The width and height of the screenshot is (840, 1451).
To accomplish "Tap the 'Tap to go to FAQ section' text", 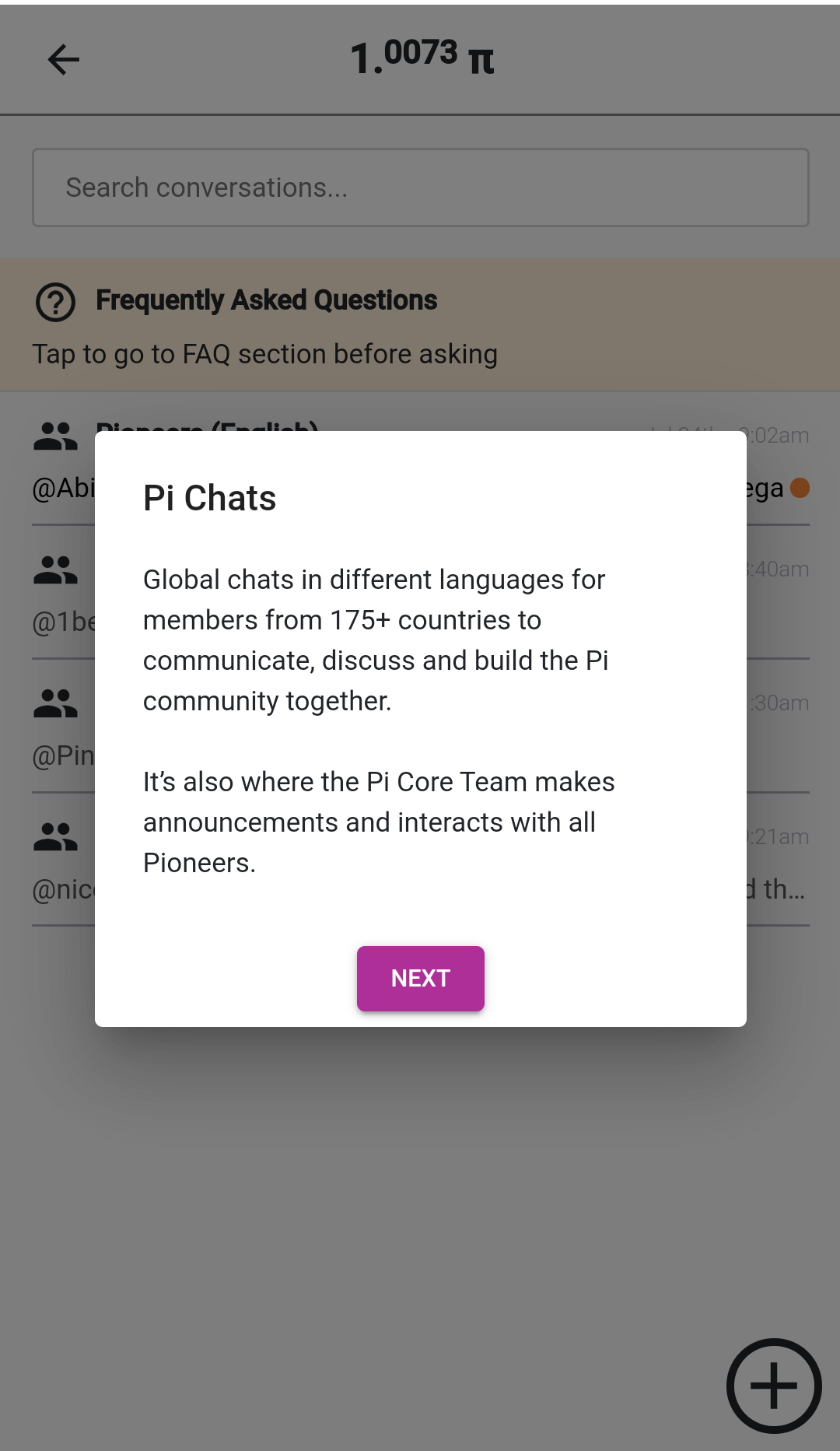I will (264, 354).
